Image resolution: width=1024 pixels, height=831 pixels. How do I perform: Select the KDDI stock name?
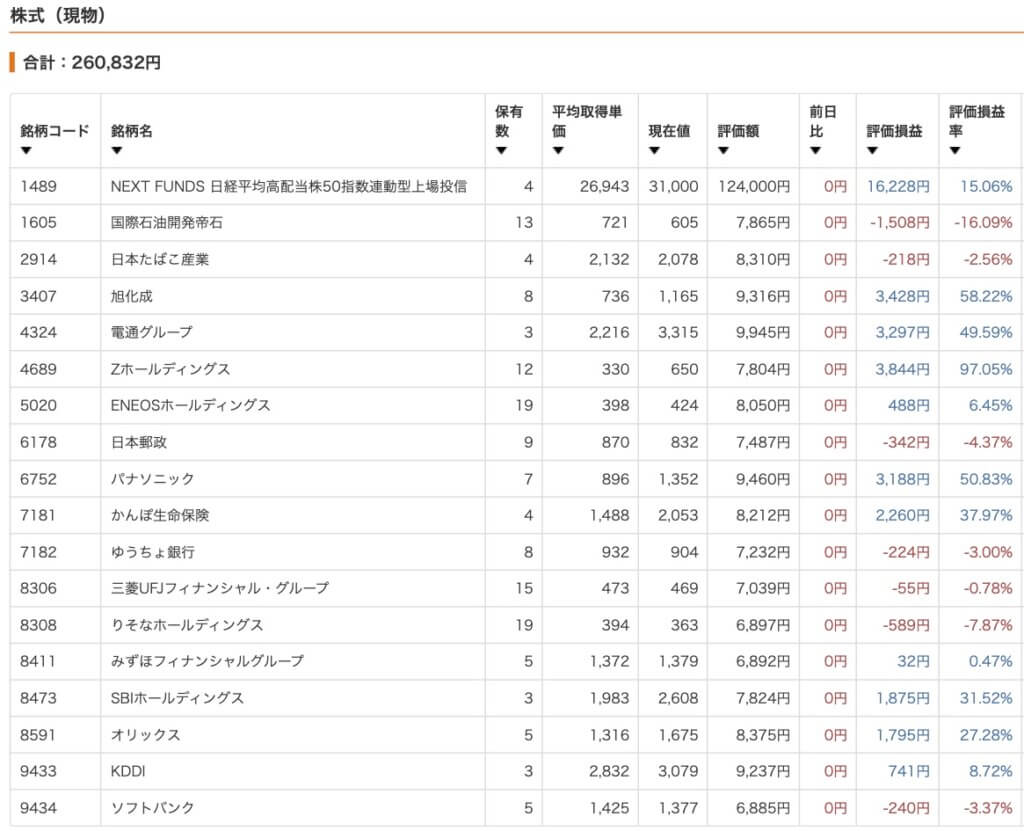[128, 771]
